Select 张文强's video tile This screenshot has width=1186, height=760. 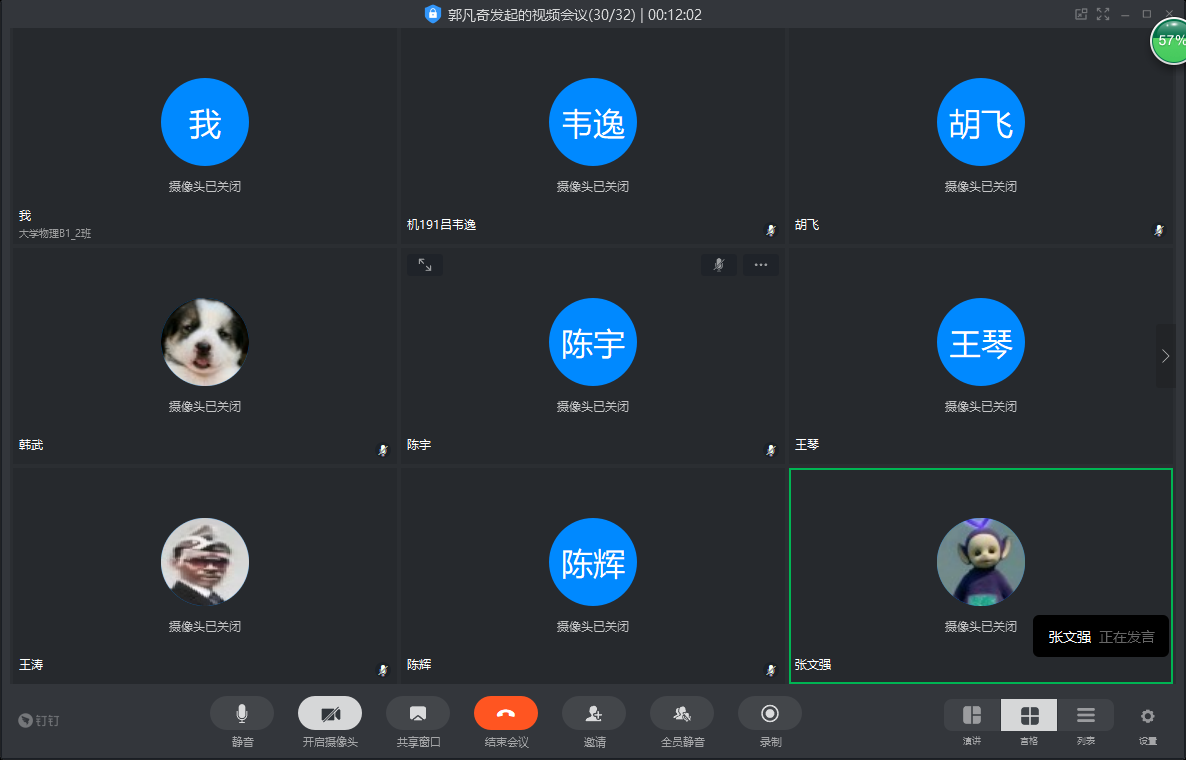tap(980, 575)
